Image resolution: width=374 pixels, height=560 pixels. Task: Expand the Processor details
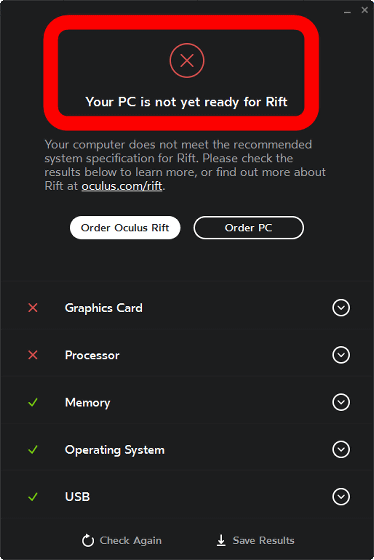point(341,355)
